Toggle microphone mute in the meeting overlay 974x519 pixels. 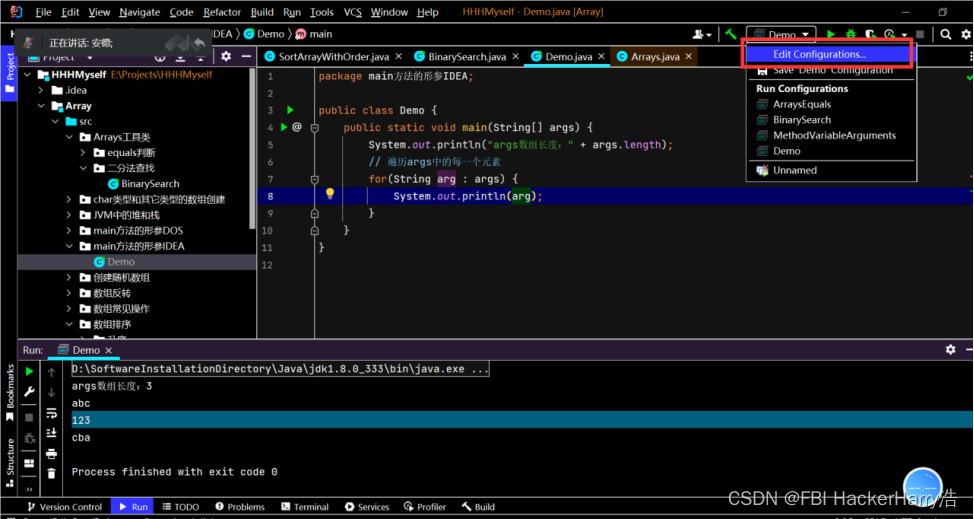(28, 43)
